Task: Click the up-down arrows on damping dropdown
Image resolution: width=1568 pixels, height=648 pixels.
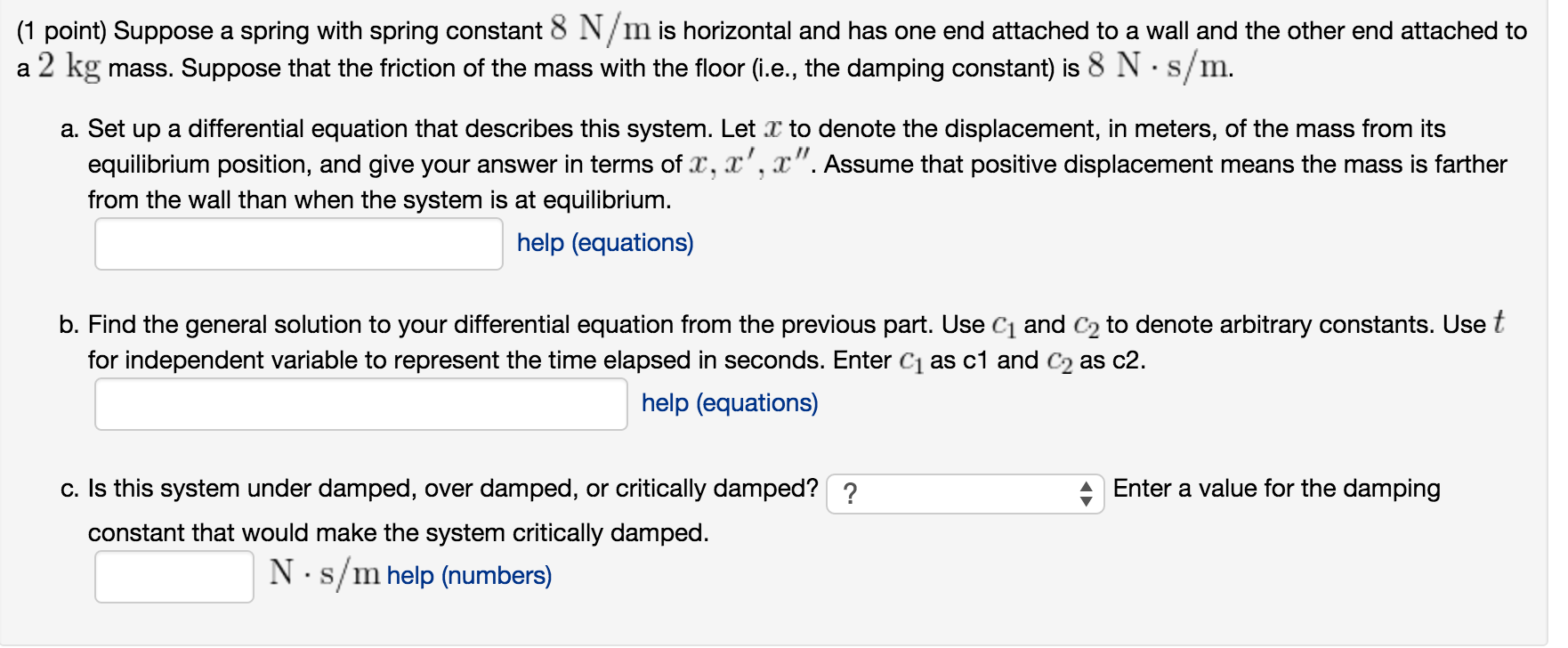Action: 1086,494
